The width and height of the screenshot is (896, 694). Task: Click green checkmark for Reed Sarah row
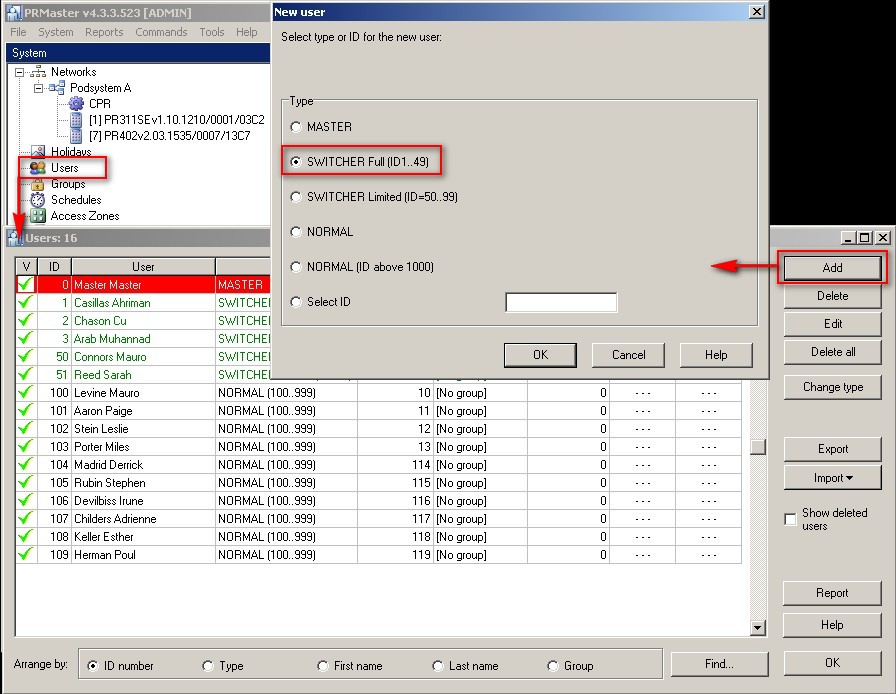click(x=25, y=374)
